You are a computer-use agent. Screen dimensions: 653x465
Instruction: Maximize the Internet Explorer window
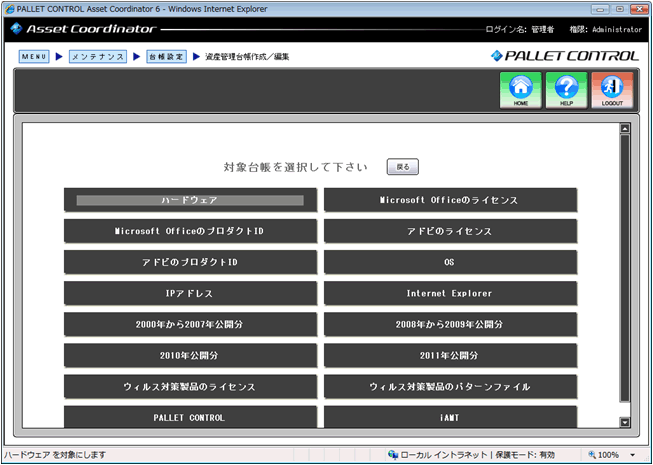pyautogui.click(x=620, y=9)
